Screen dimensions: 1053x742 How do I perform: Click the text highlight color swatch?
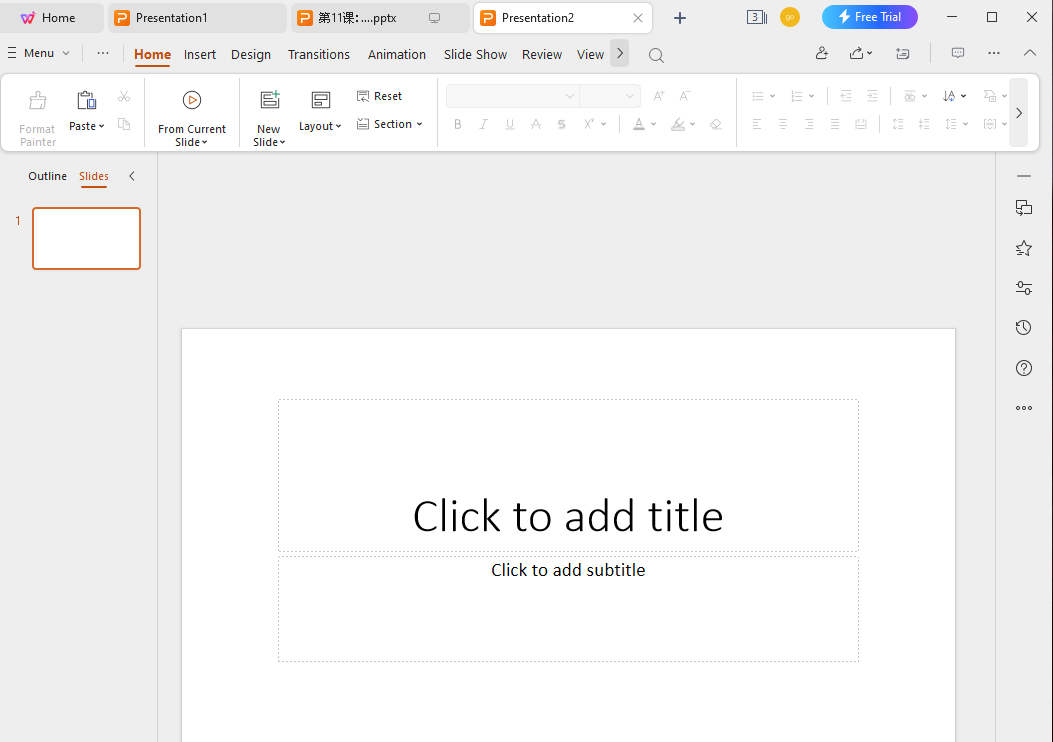point(678,124)
